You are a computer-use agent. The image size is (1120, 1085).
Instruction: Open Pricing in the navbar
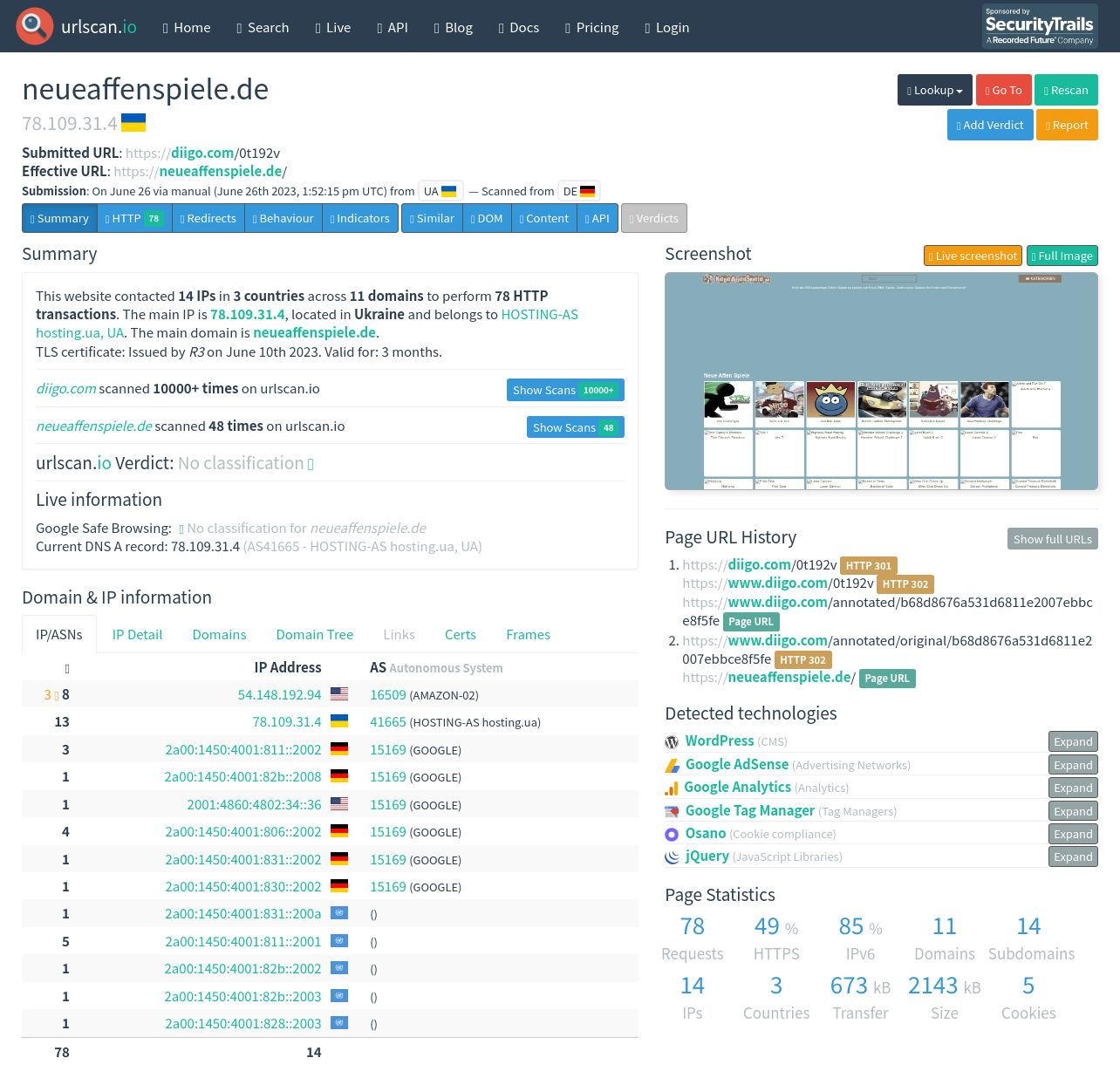(x=592, y=27)
